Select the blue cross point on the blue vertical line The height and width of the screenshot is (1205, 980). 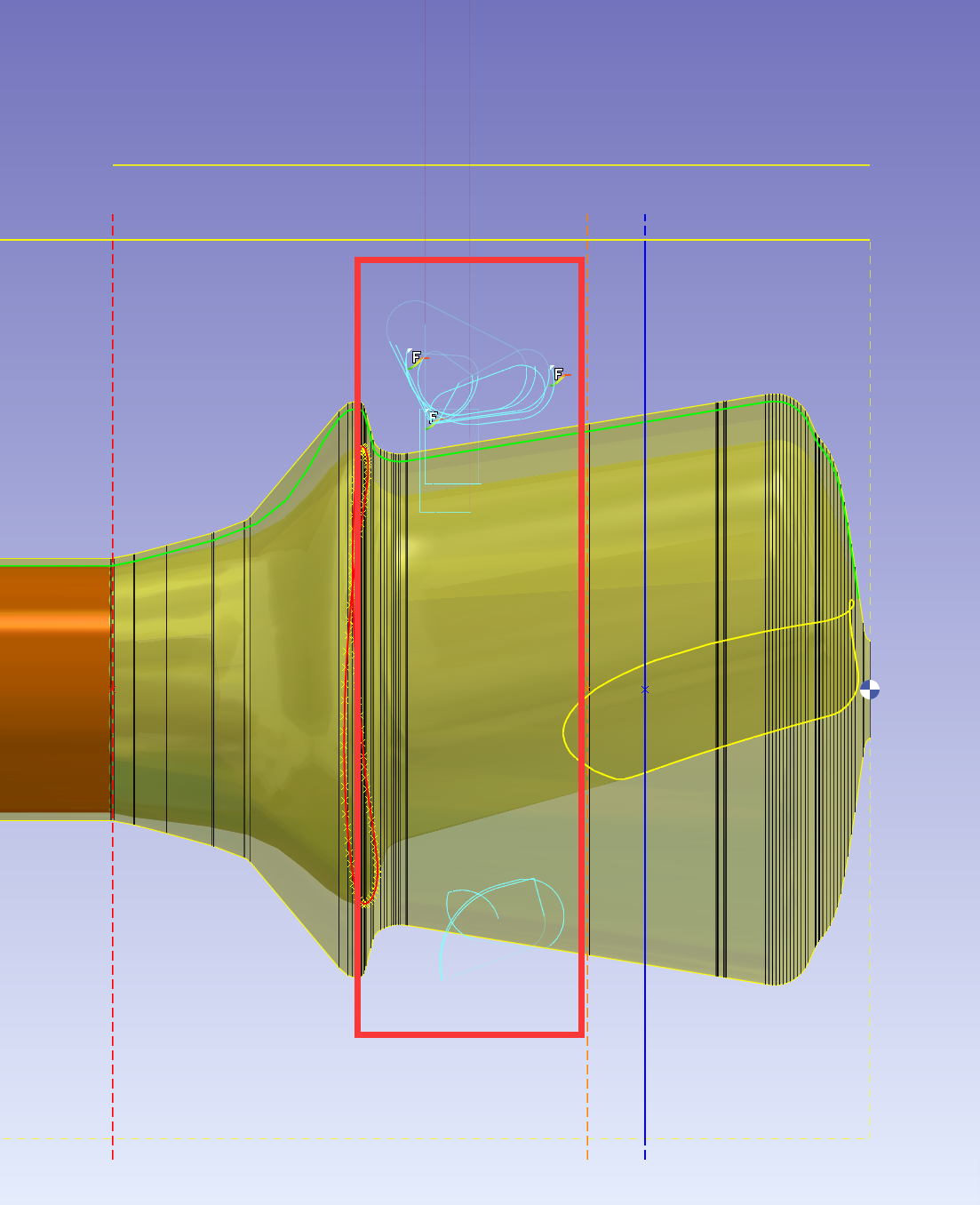pyautogui.click(x=645, y=689)
